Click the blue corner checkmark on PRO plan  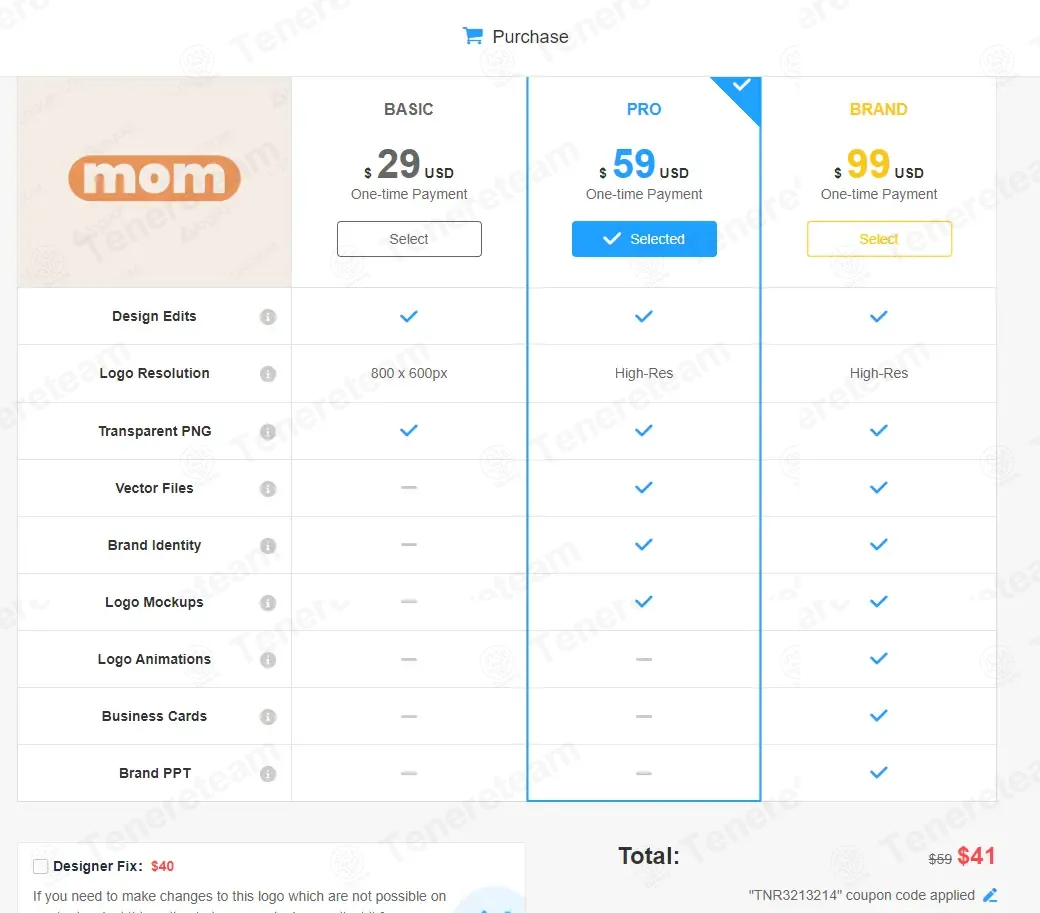(x=742, y=87)
